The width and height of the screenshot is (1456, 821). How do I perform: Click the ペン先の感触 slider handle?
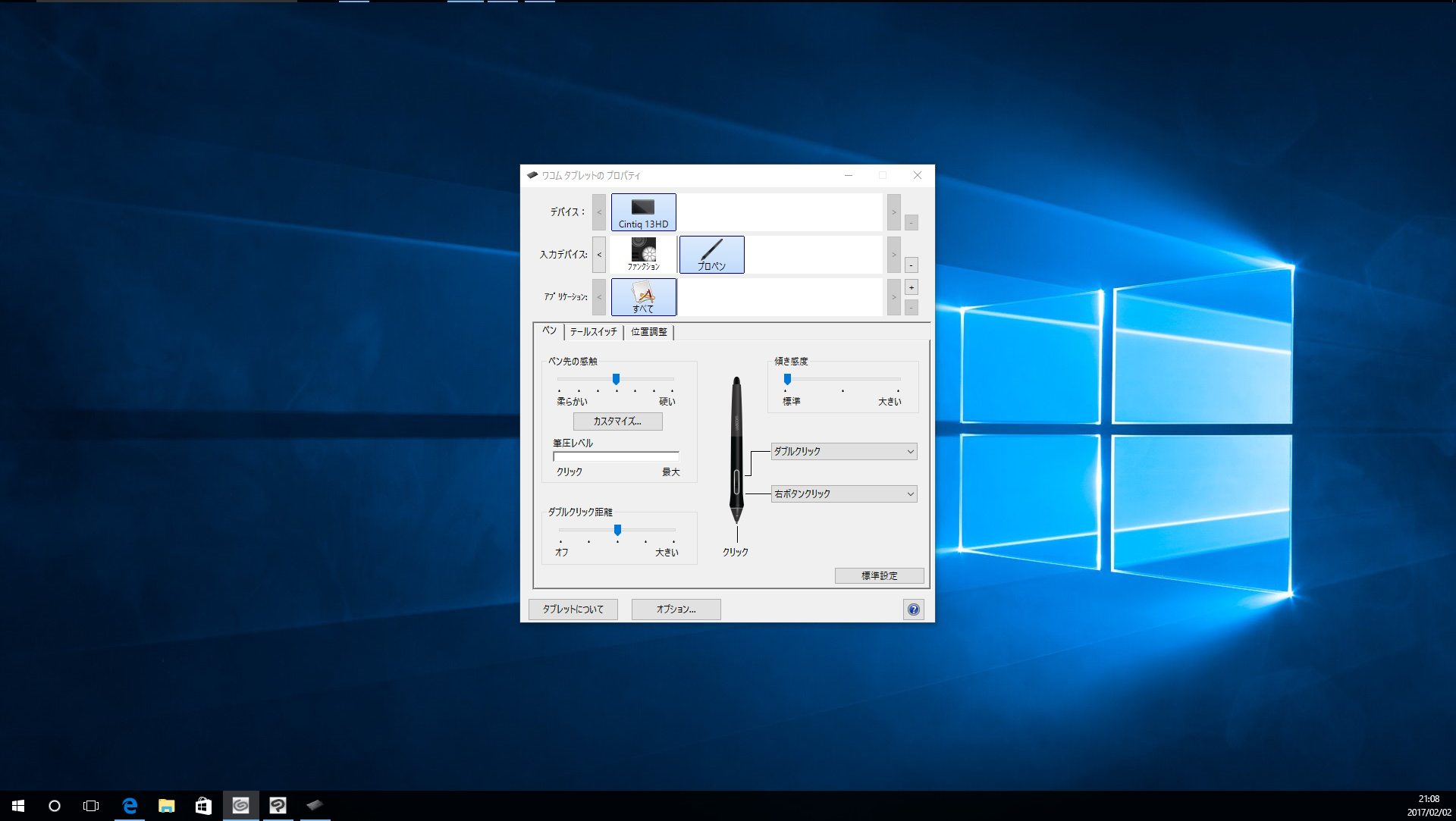coord(616,379)
